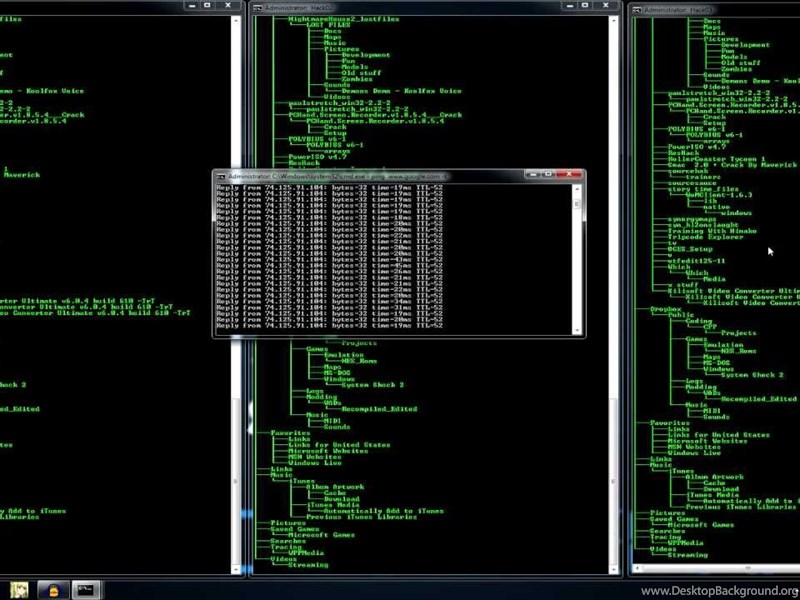The height and width of the screenshot is (600, 800).
Task: Click Projects in the right window tree
Action: tap(739, 333)
